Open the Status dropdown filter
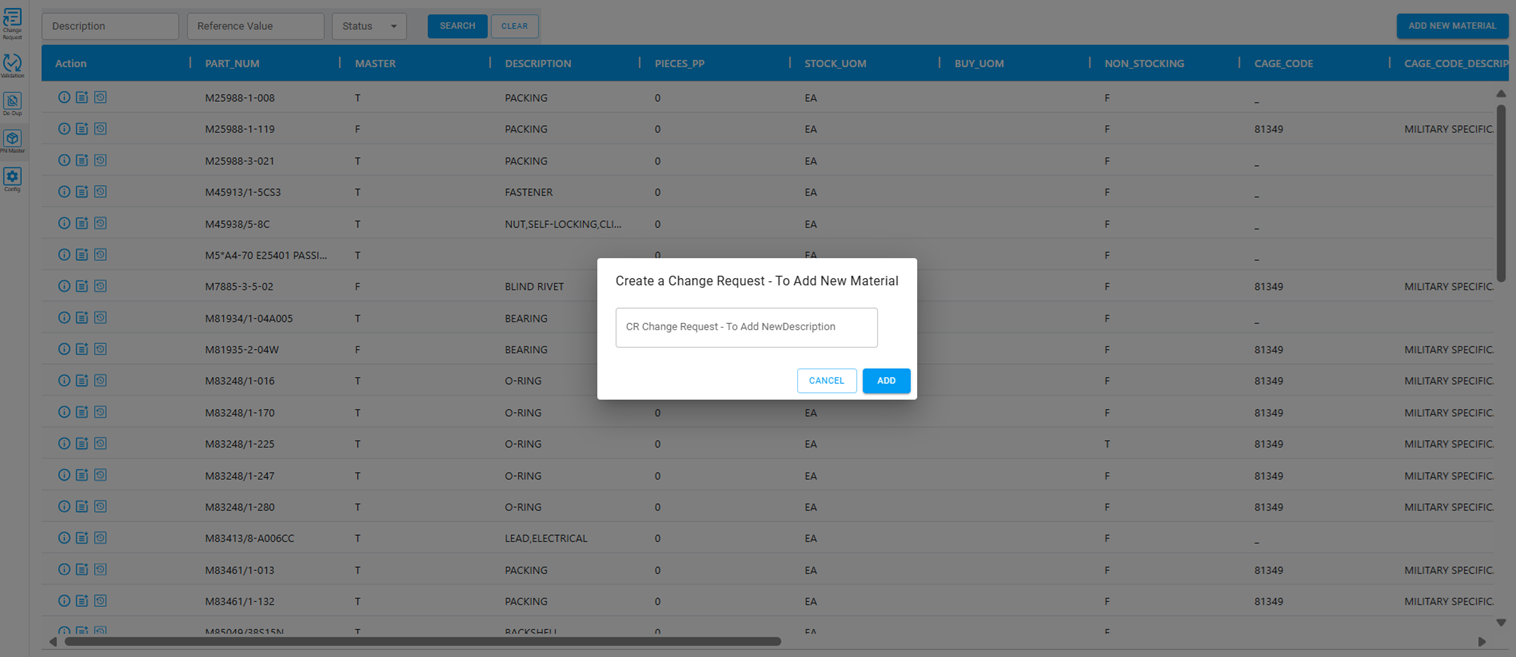This screenshot has width=1516, height=657. 369,26
